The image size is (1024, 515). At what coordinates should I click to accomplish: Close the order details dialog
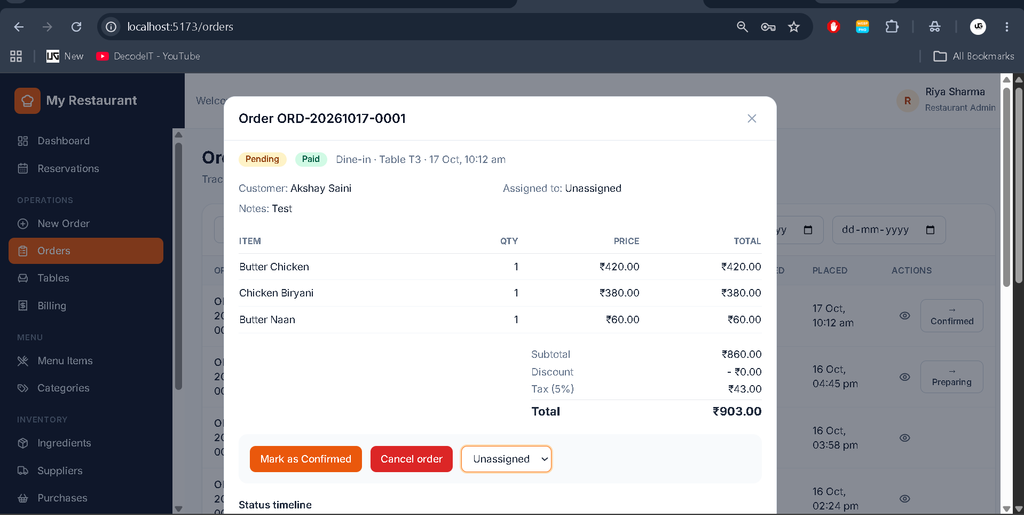[752, 118]
